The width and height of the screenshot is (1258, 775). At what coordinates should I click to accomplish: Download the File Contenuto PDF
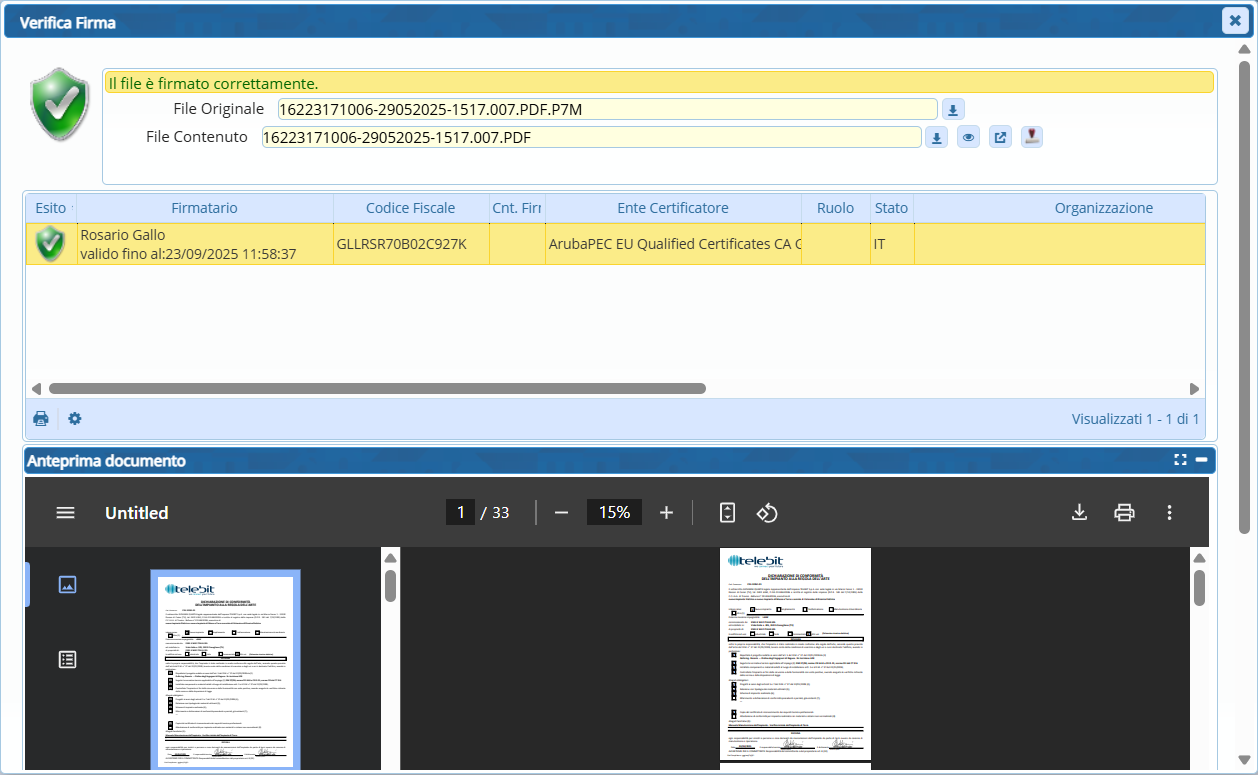[x=937, y=138]
